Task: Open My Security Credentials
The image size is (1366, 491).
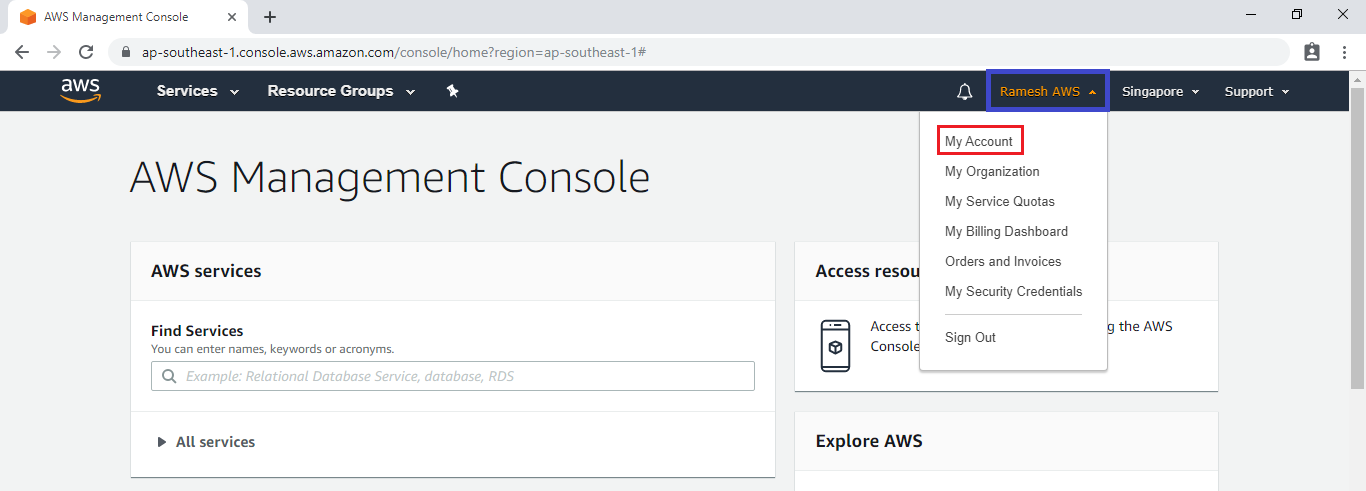Action: pos(1013,291)
